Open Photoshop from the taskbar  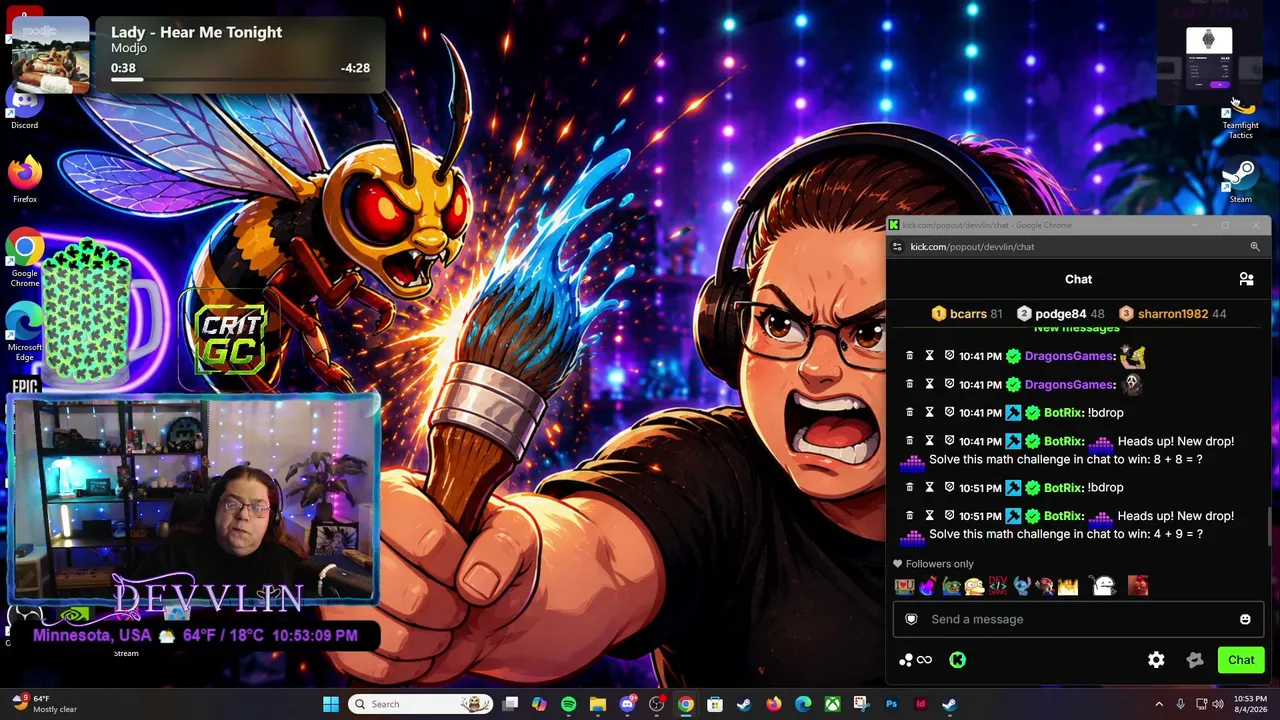pos(891,704)
